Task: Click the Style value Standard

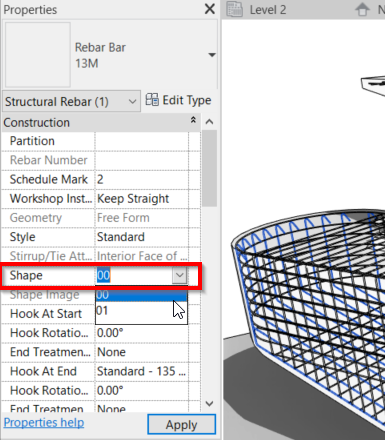Action: [x=142, y=237]
